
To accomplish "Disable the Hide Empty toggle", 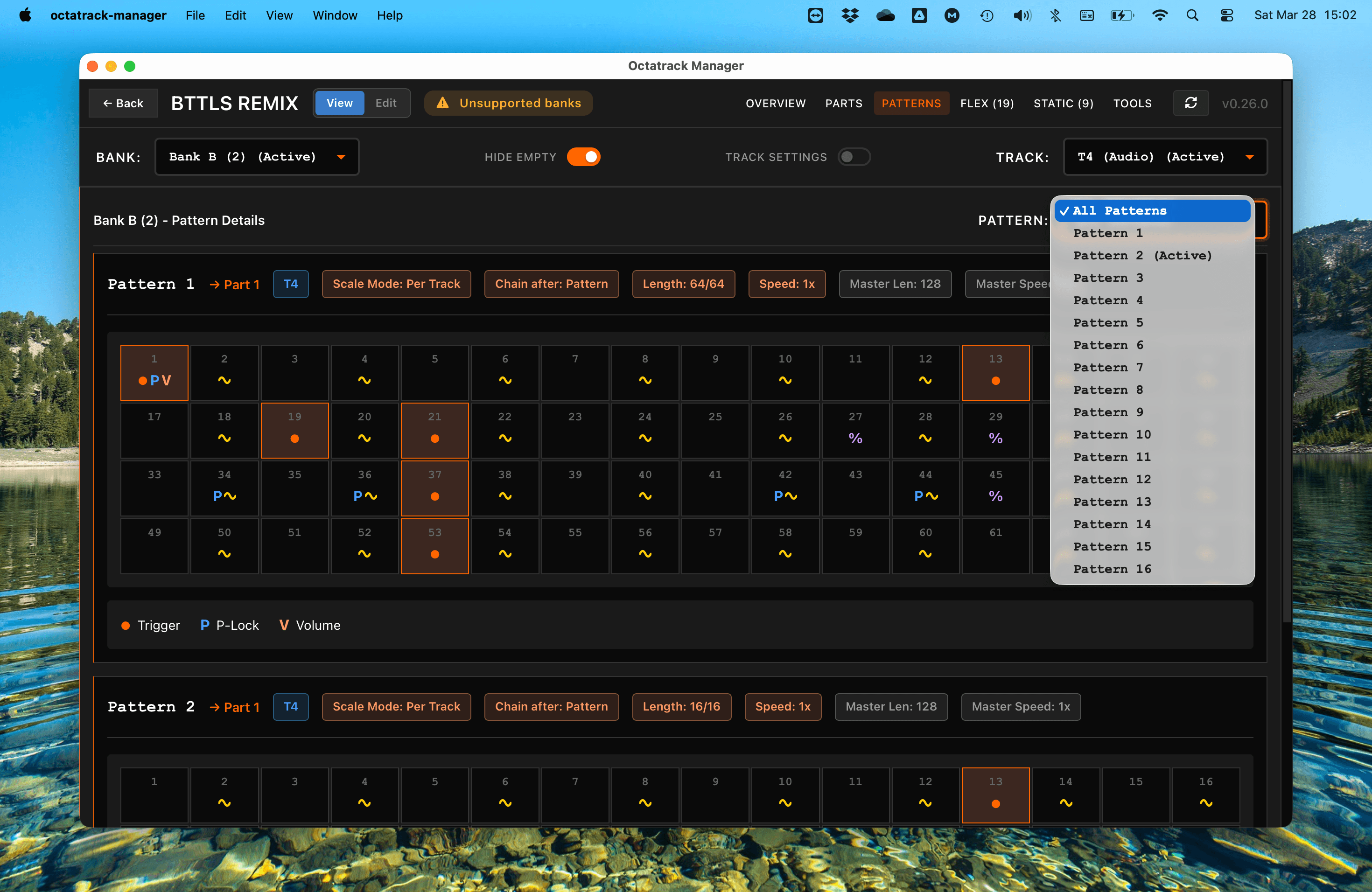I will (x=583, y=156).
